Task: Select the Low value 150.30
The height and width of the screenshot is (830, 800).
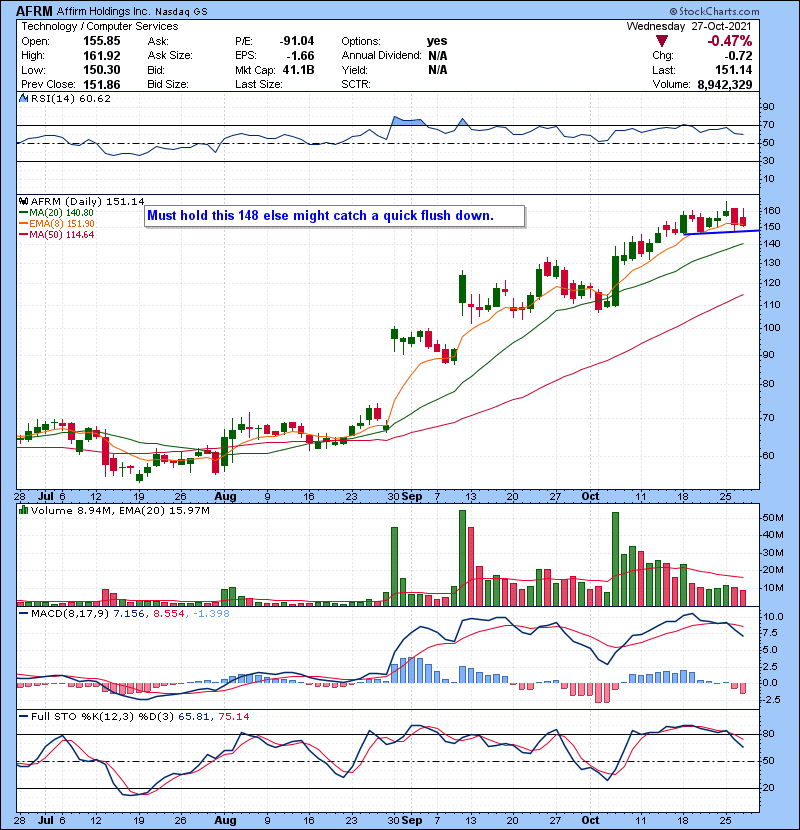Action: [102, 70]
